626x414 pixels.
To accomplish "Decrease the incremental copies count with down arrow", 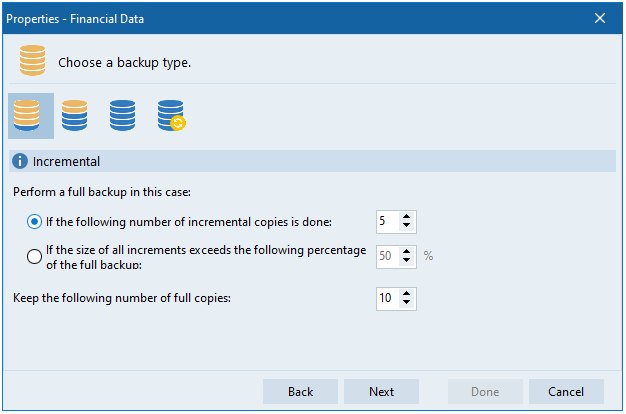I will pos(407,227).
